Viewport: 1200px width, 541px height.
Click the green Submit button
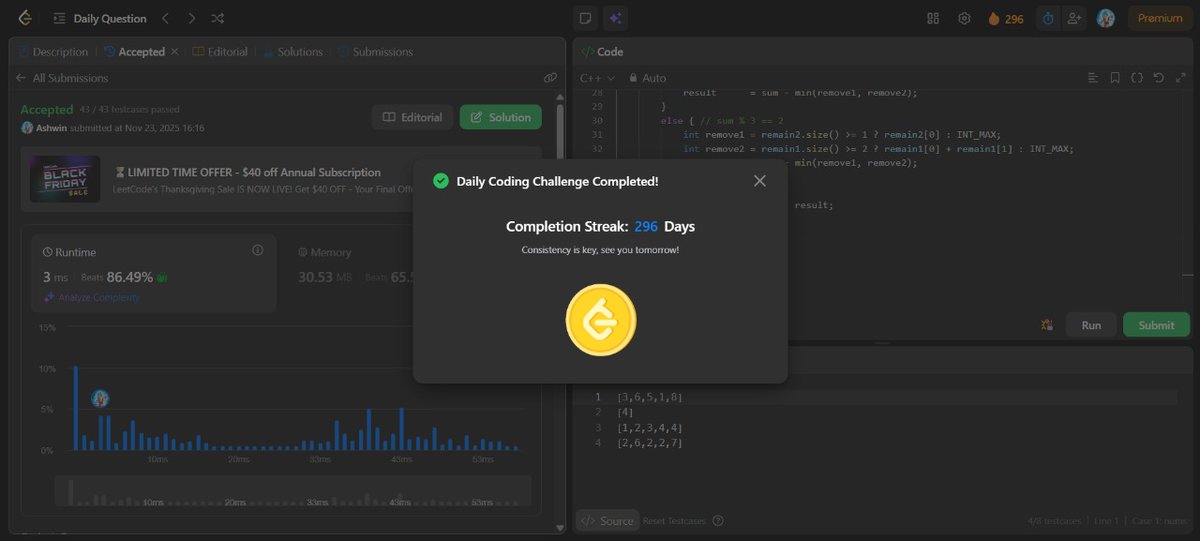[x=1156, y=325]
